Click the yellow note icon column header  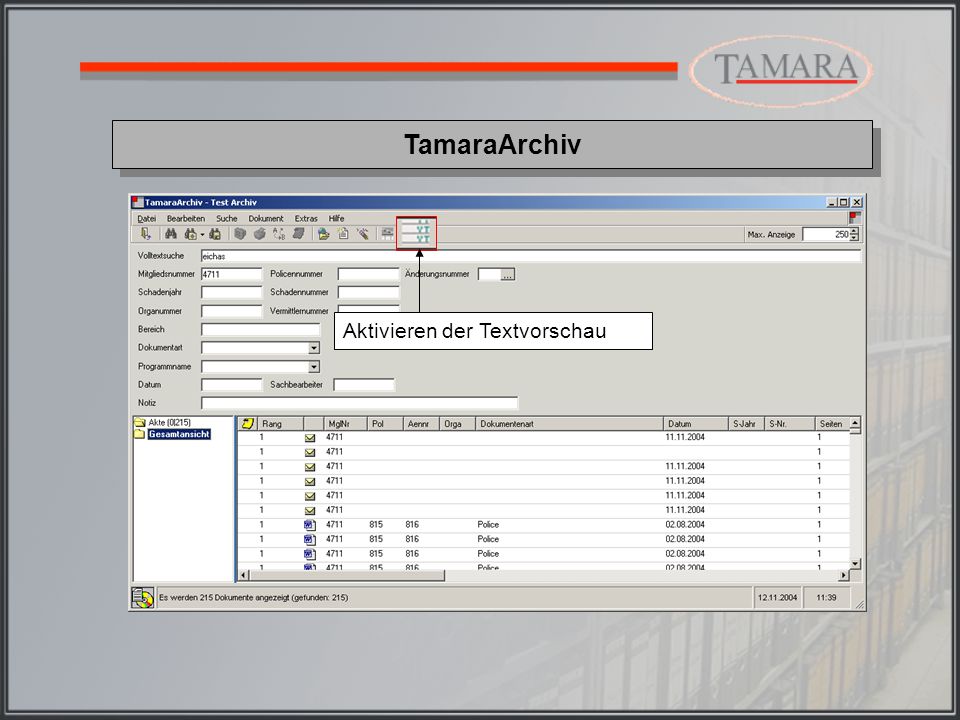(247, 424)
